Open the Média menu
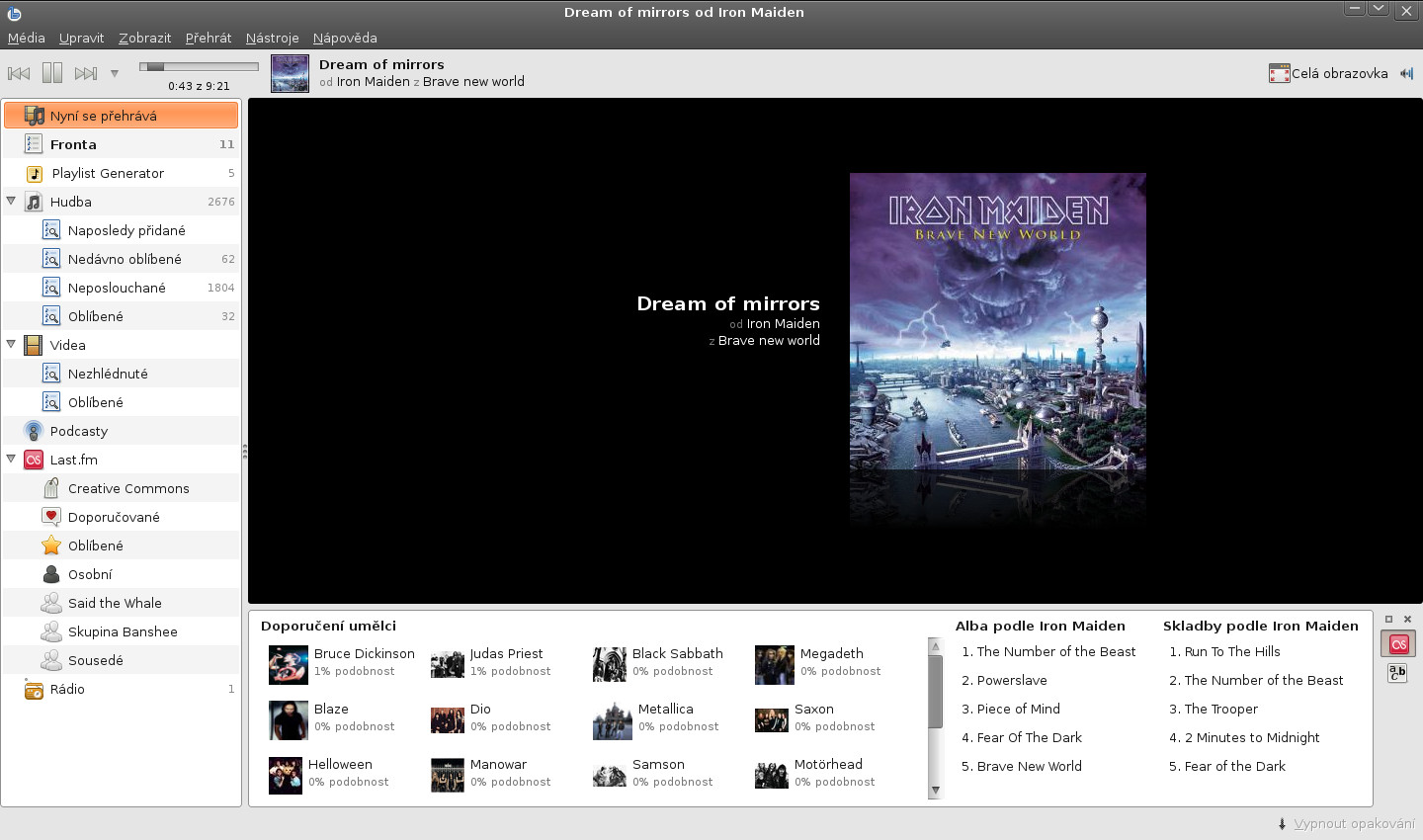The image size is (1423, 840). click(x=27, y=38)
